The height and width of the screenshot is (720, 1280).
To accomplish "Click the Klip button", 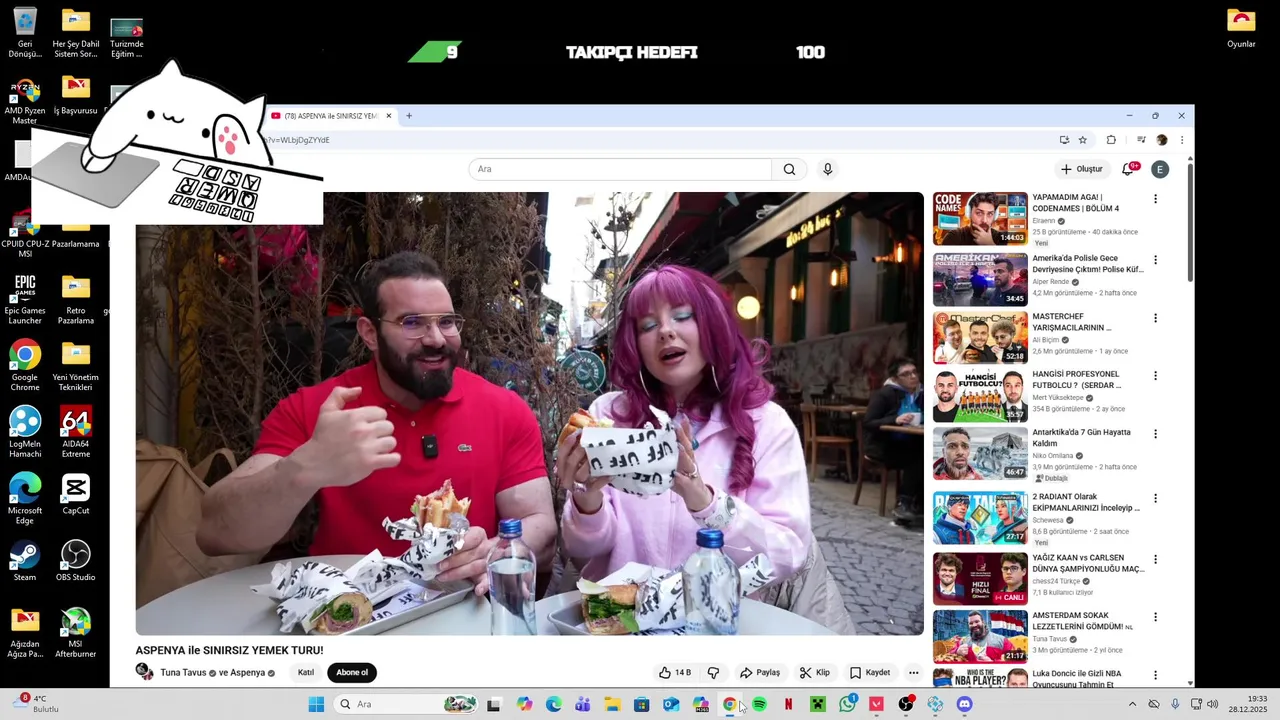I will [x=815, y=673].
